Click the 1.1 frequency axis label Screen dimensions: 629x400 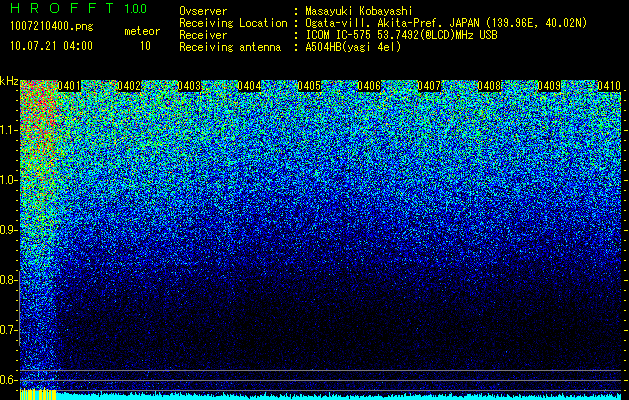[x=7, y=130]
